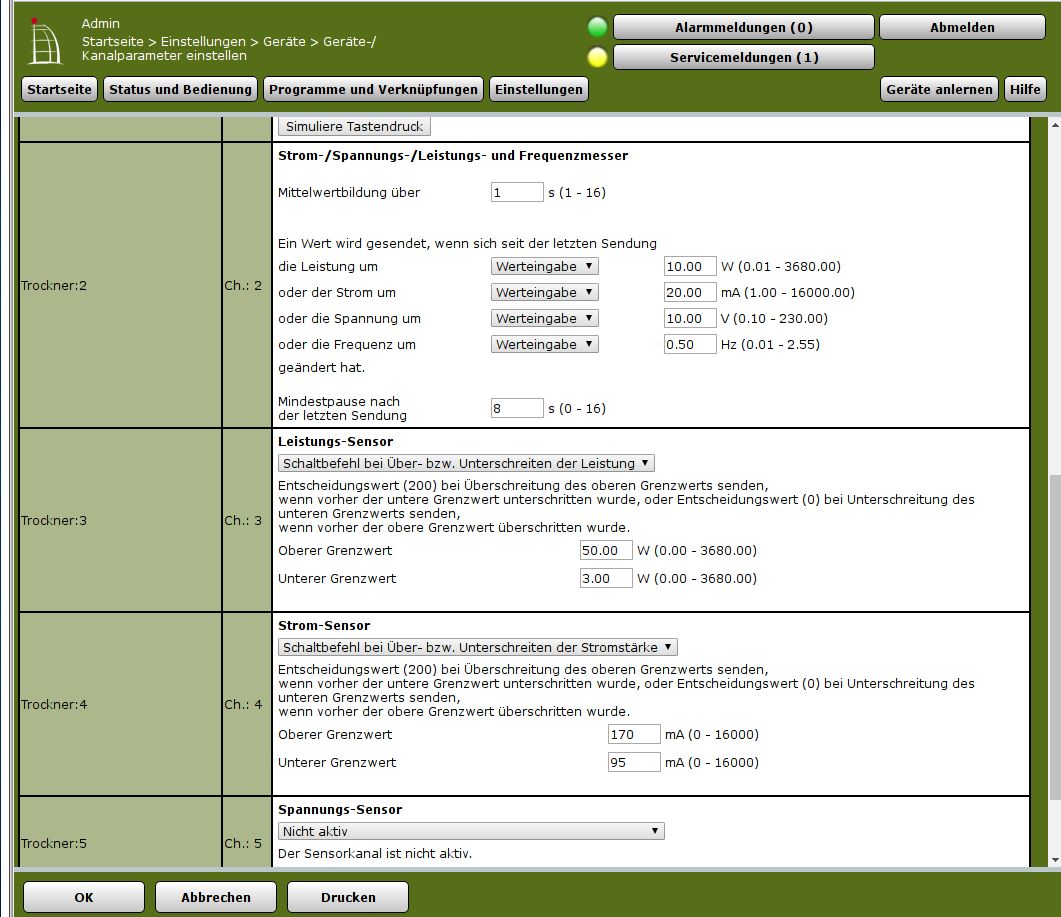Click Trockner:4 channel name

(54, 704)
